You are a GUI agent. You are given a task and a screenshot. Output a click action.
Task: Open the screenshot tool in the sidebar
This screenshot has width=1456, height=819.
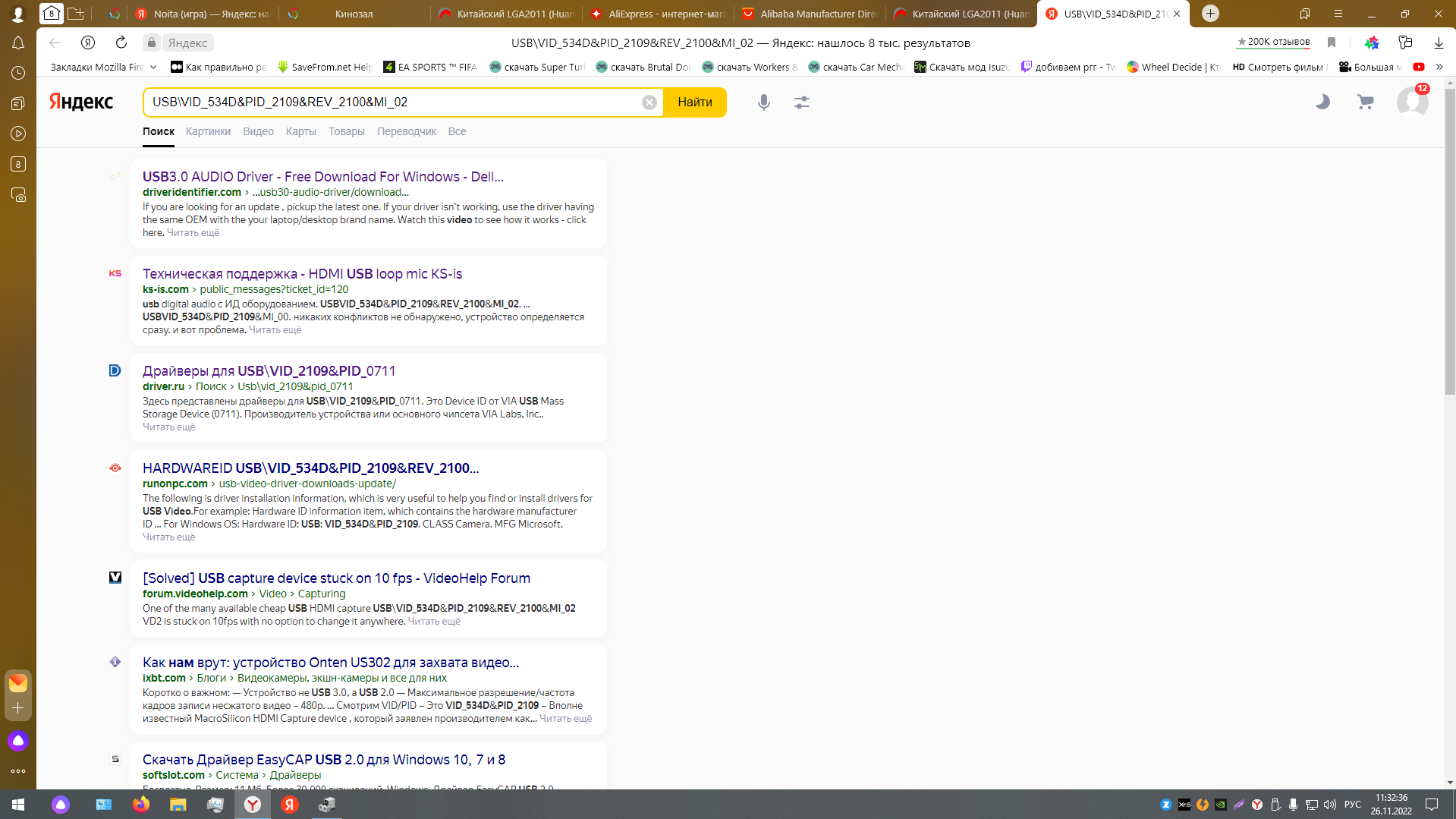click(x=18, y=195)
